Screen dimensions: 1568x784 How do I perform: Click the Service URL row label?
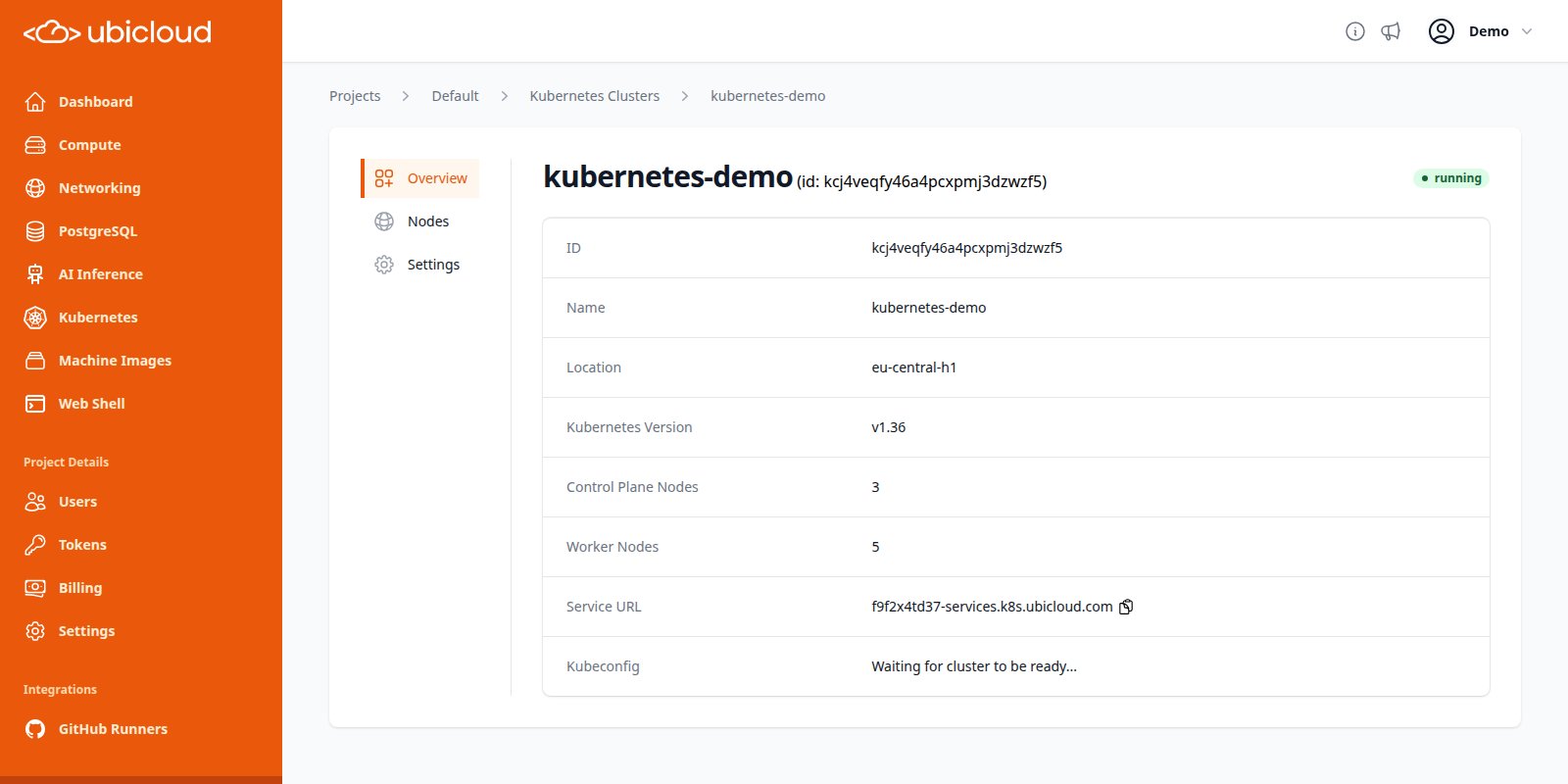(604, 607)
